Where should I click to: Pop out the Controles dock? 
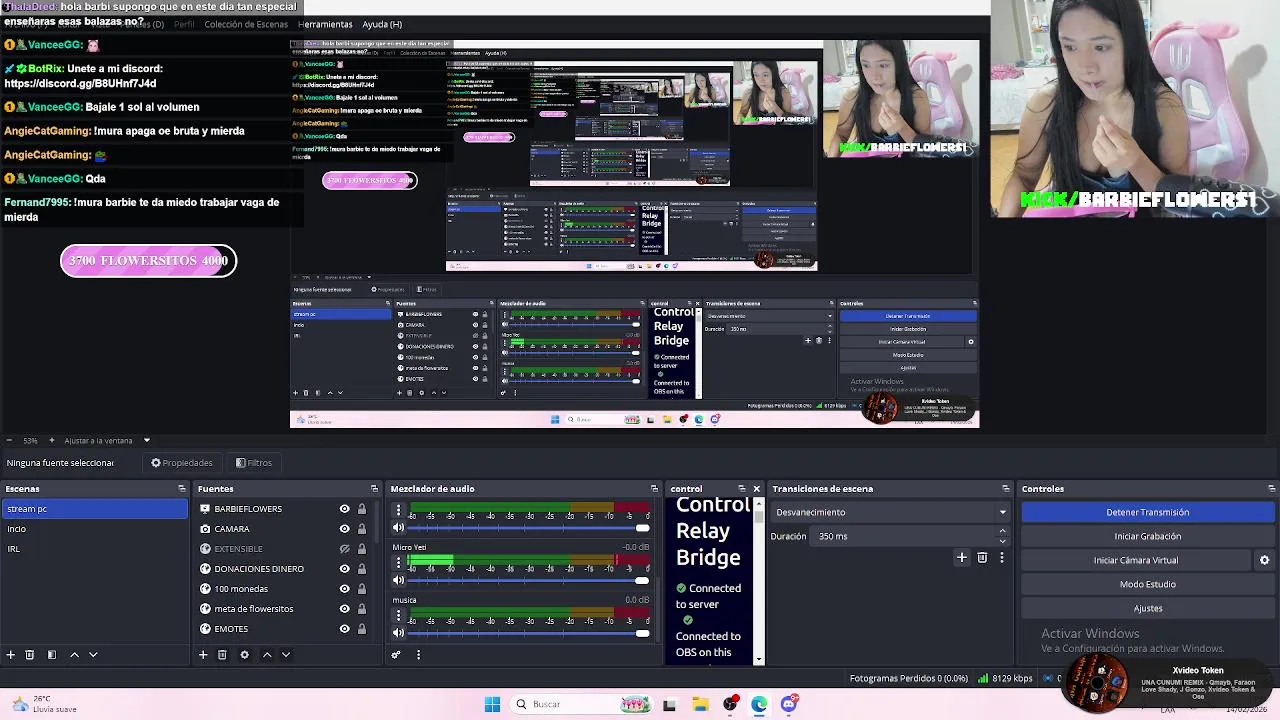pos(1270,489)
